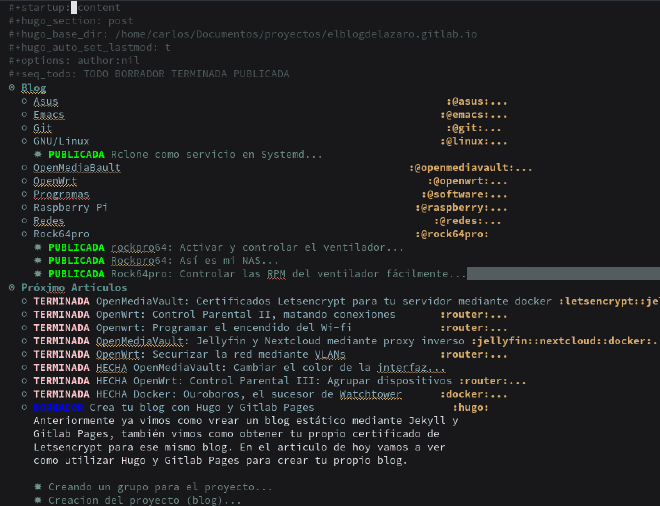Viewport: 660px width, 506px height.
Task: Click bullet of Cambiar el color de la interfaz
Action: 24,368
